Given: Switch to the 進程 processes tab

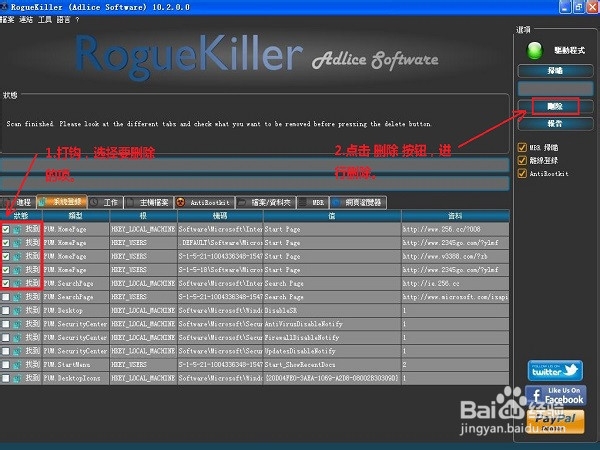Looking at the screenshot, I should 18,202.
